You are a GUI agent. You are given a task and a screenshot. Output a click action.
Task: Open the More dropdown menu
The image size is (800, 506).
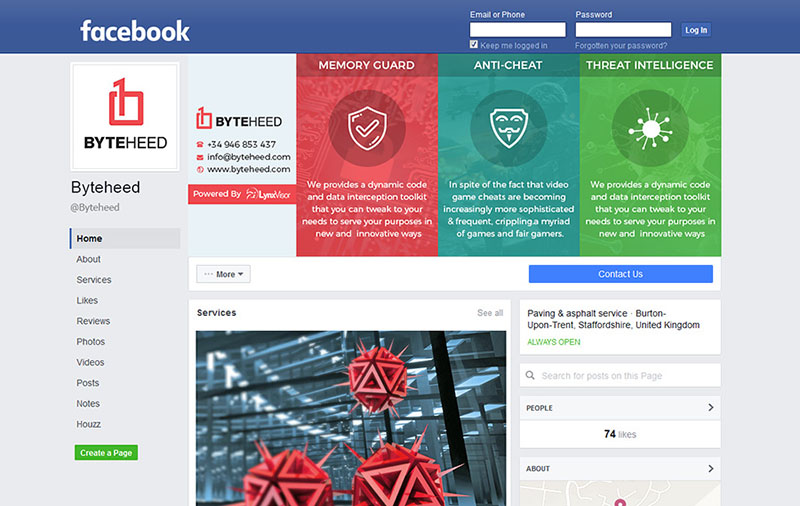(x=223, y=274)
